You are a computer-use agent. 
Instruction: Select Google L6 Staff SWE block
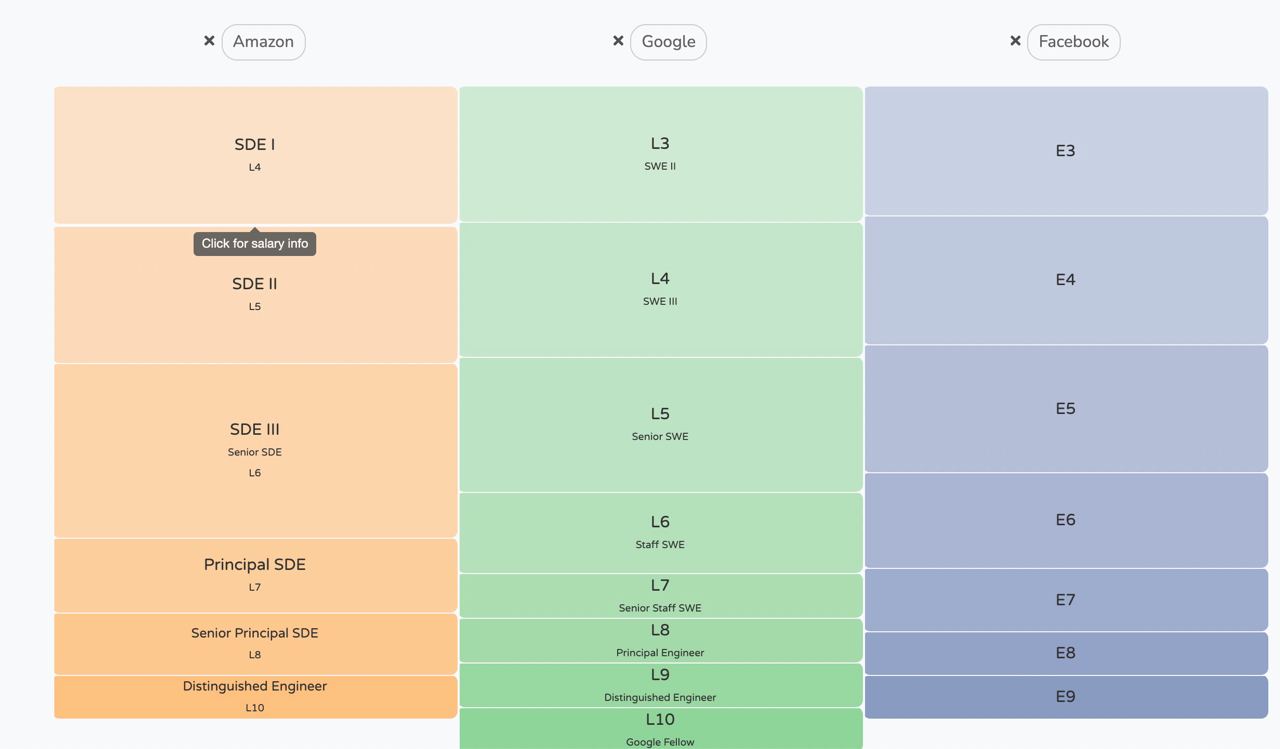tap(661, 533)
